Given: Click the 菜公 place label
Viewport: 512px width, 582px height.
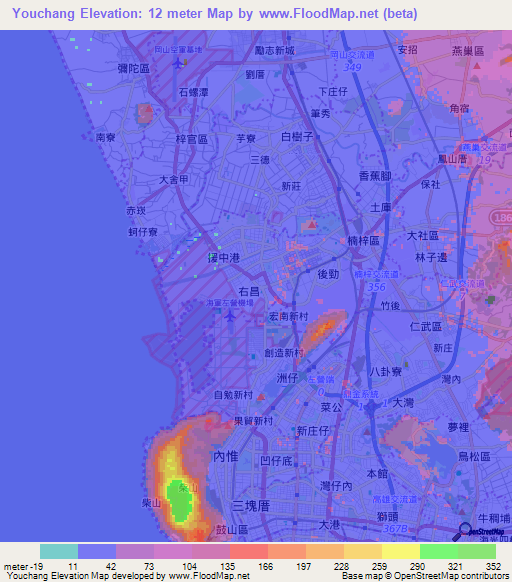Looking at the screenshot, I should pyautogui.click(x=331, y=408).
